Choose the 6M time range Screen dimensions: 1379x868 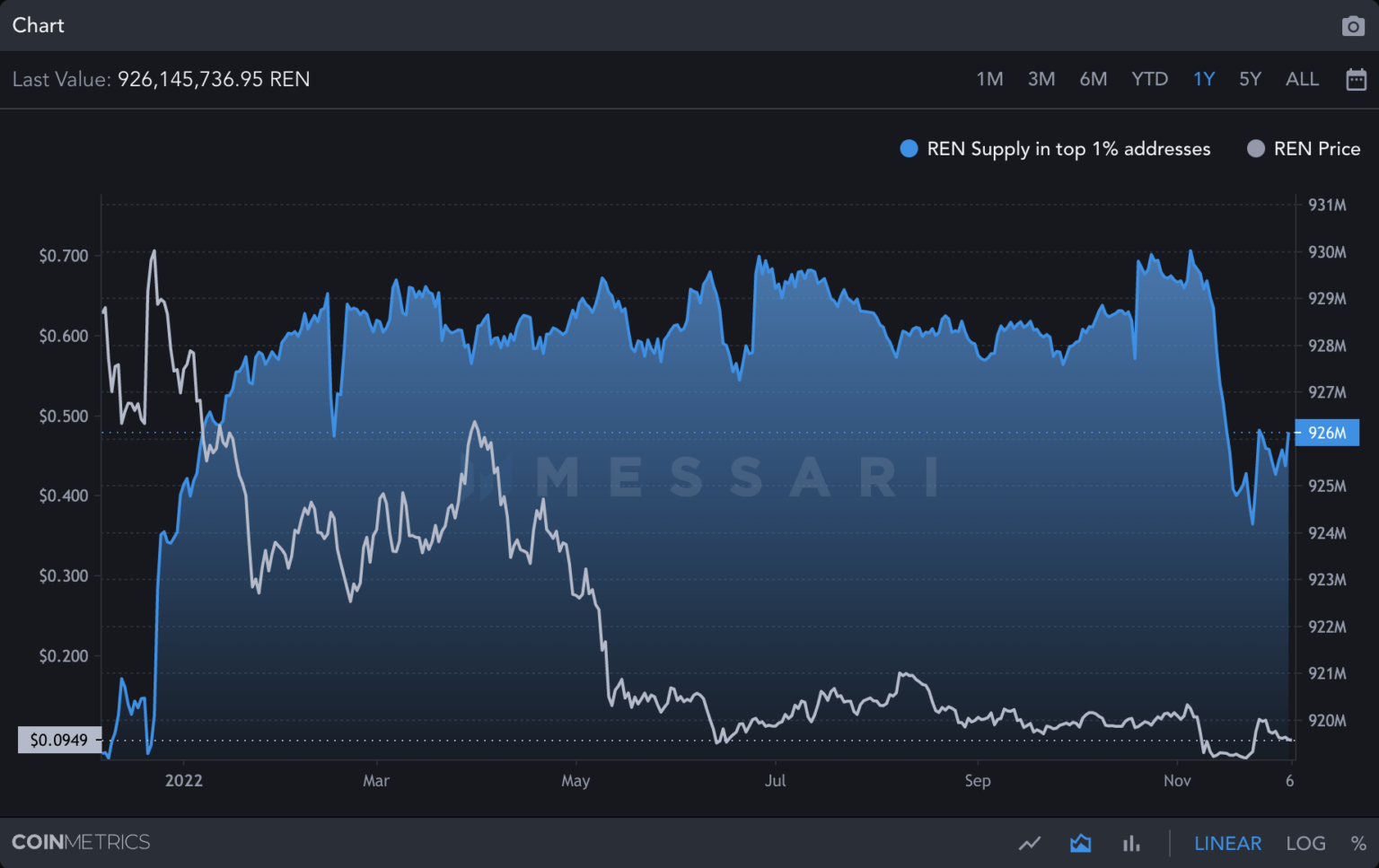click(1093, 79)
